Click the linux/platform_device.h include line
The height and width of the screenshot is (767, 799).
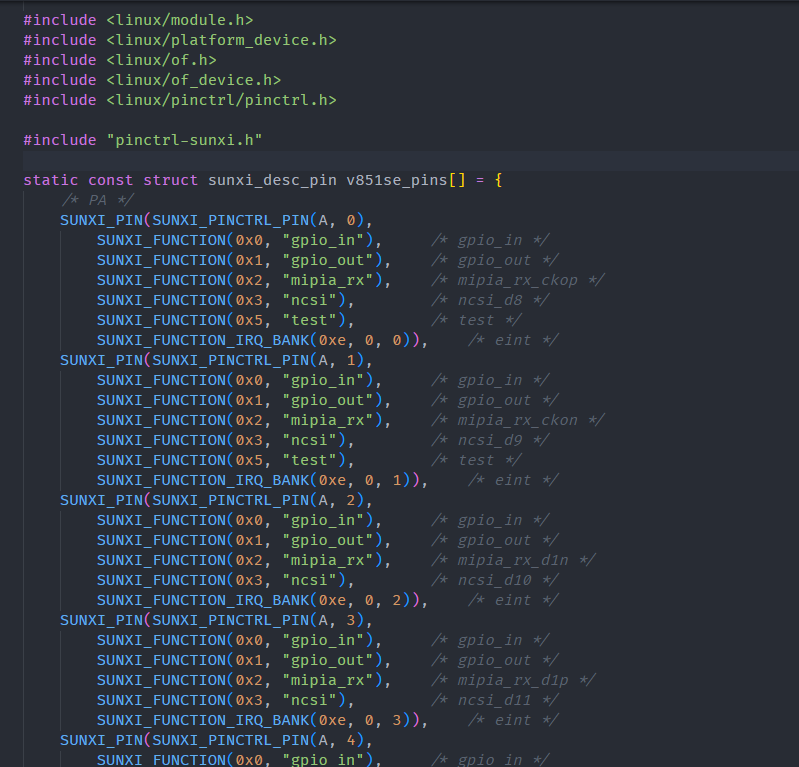(x=180, y=40)
